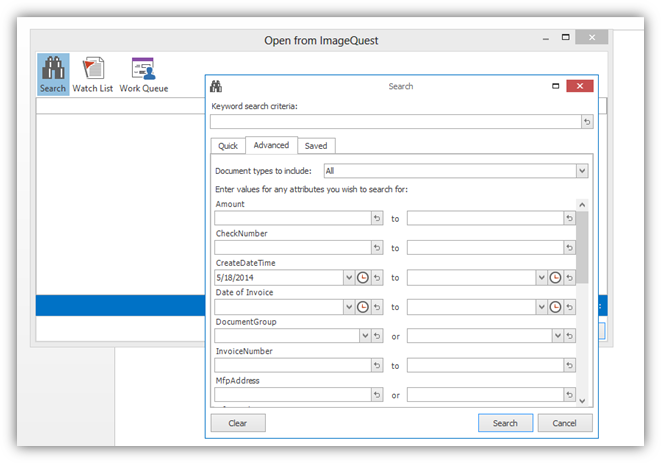Click the CreateDateTime field showing 5/18/2014
Screen dimensions: 661x463
(279, 277)
